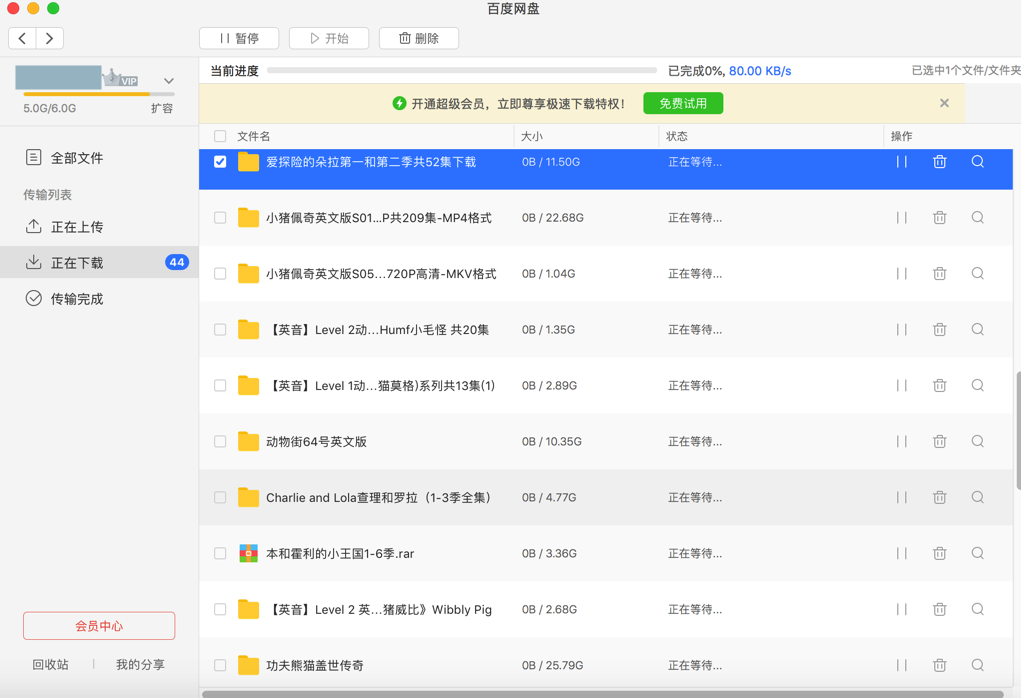The height and width of the screenshot is (698, 1021).
Task: Open the 传输完成 list
Action: click(x=99, y=299)
